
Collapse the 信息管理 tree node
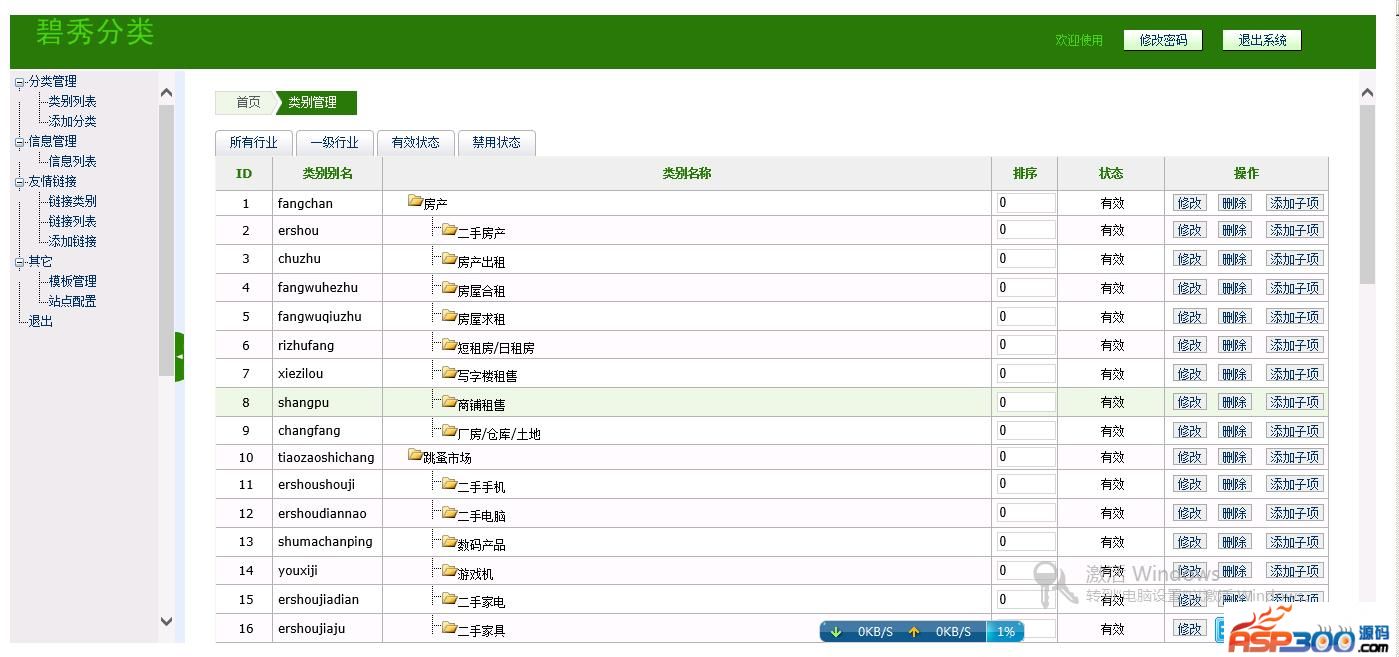point(19,142)
